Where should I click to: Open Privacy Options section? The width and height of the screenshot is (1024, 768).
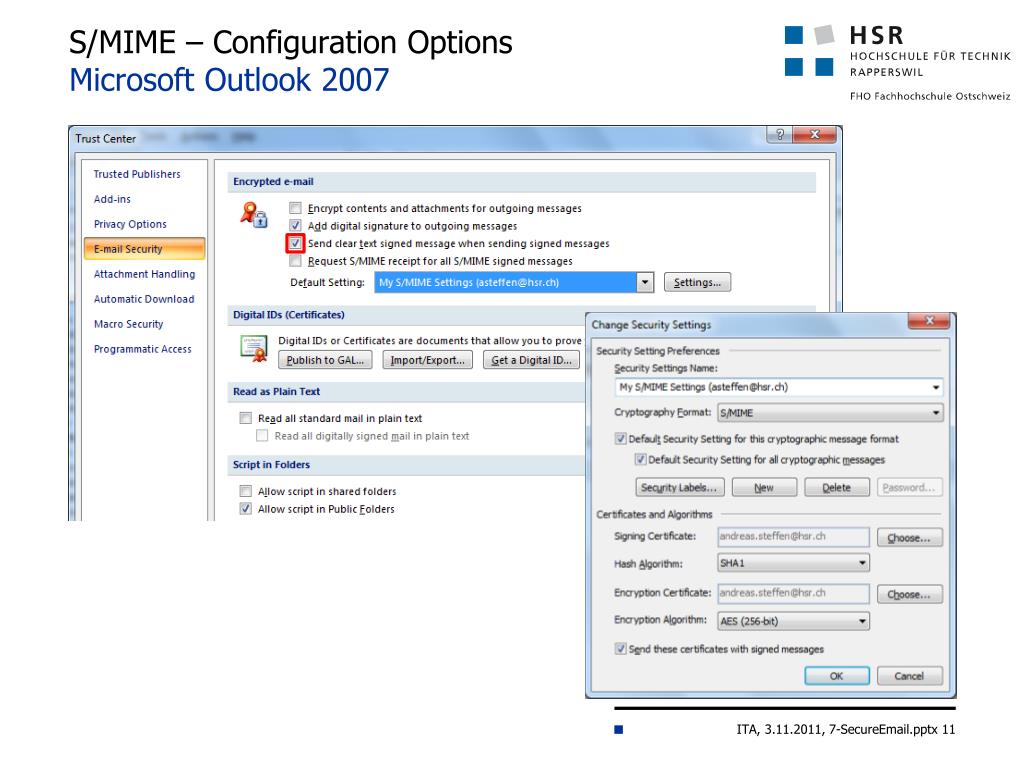coord(130,224)
